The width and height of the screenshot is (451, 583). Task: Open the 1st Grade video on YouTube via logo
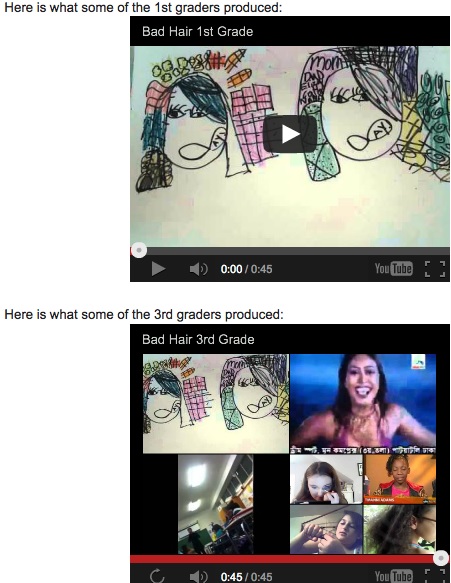coord(393,268)
